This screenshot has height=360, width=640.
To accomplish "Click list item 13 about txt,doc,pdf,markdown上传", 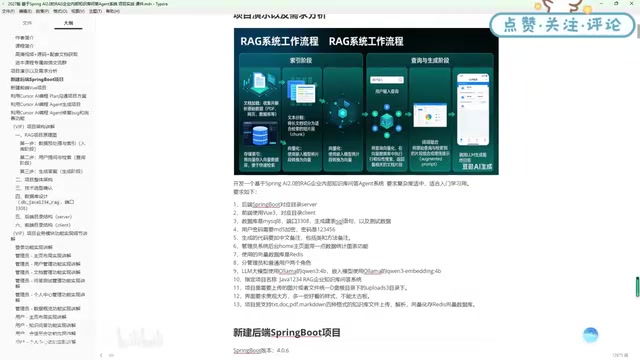I will pos(355,304).
